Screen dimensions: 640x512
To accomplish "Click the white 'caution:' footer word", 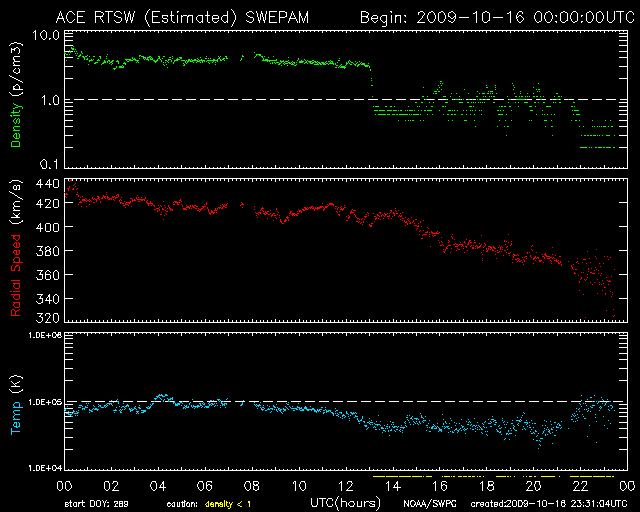I will (x=182, y=504).
